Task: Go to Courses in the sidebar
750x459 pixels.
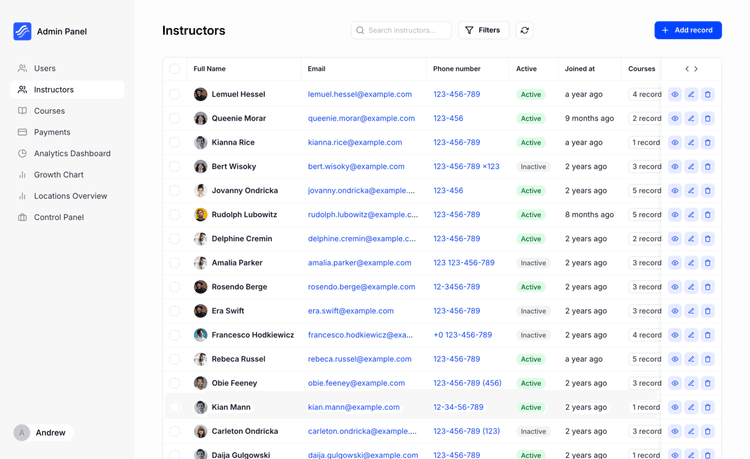Action: coord(49,111)
